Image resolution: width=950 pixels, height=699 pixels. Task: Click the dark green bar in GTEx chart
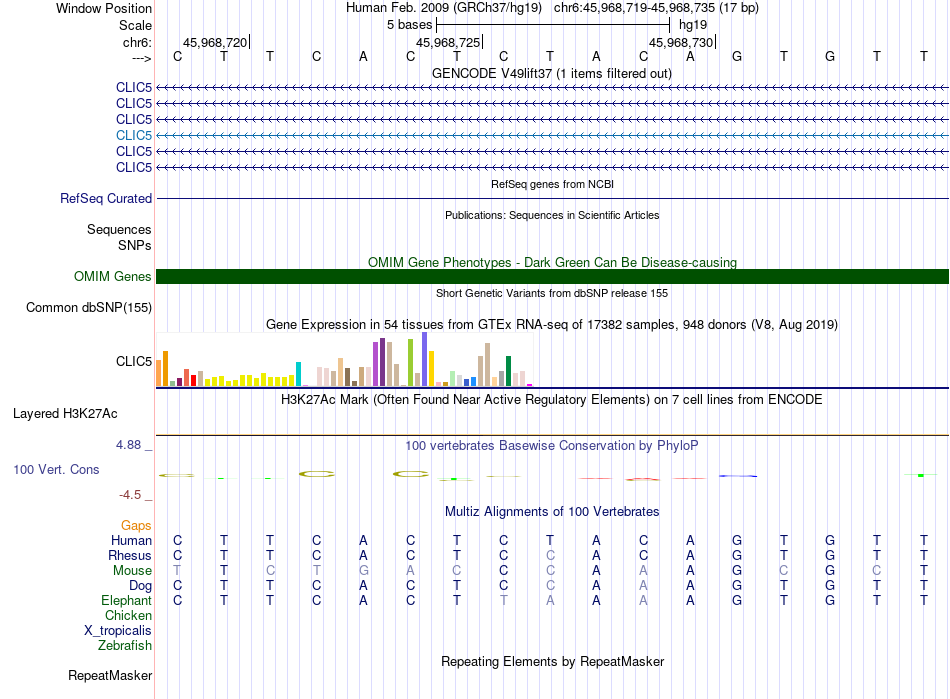pyautogui.click(x=509, y=370)
